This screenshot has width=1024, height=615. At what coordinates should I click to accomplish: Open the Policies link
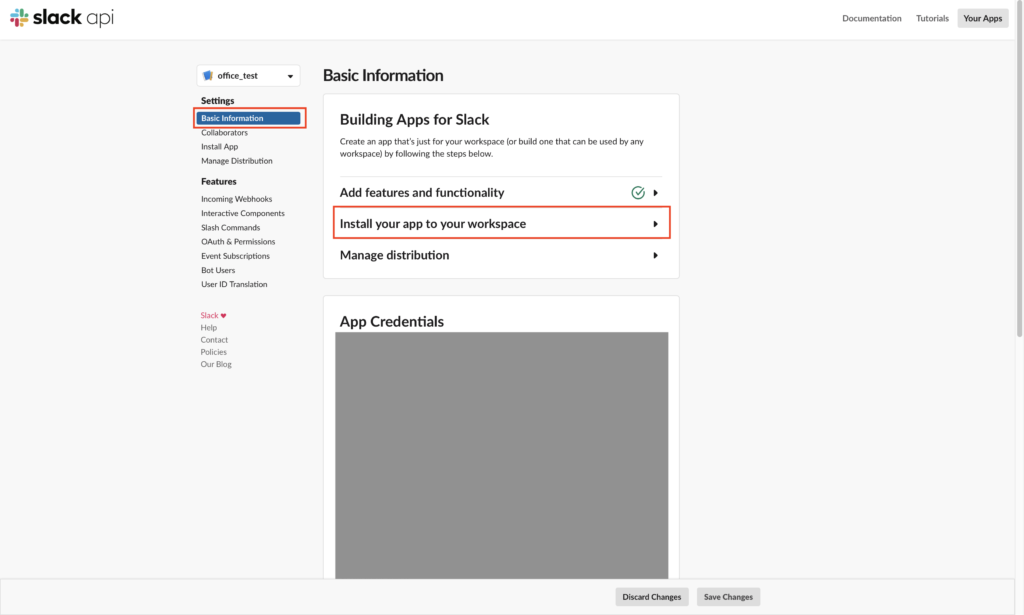[x=214, y=352]
